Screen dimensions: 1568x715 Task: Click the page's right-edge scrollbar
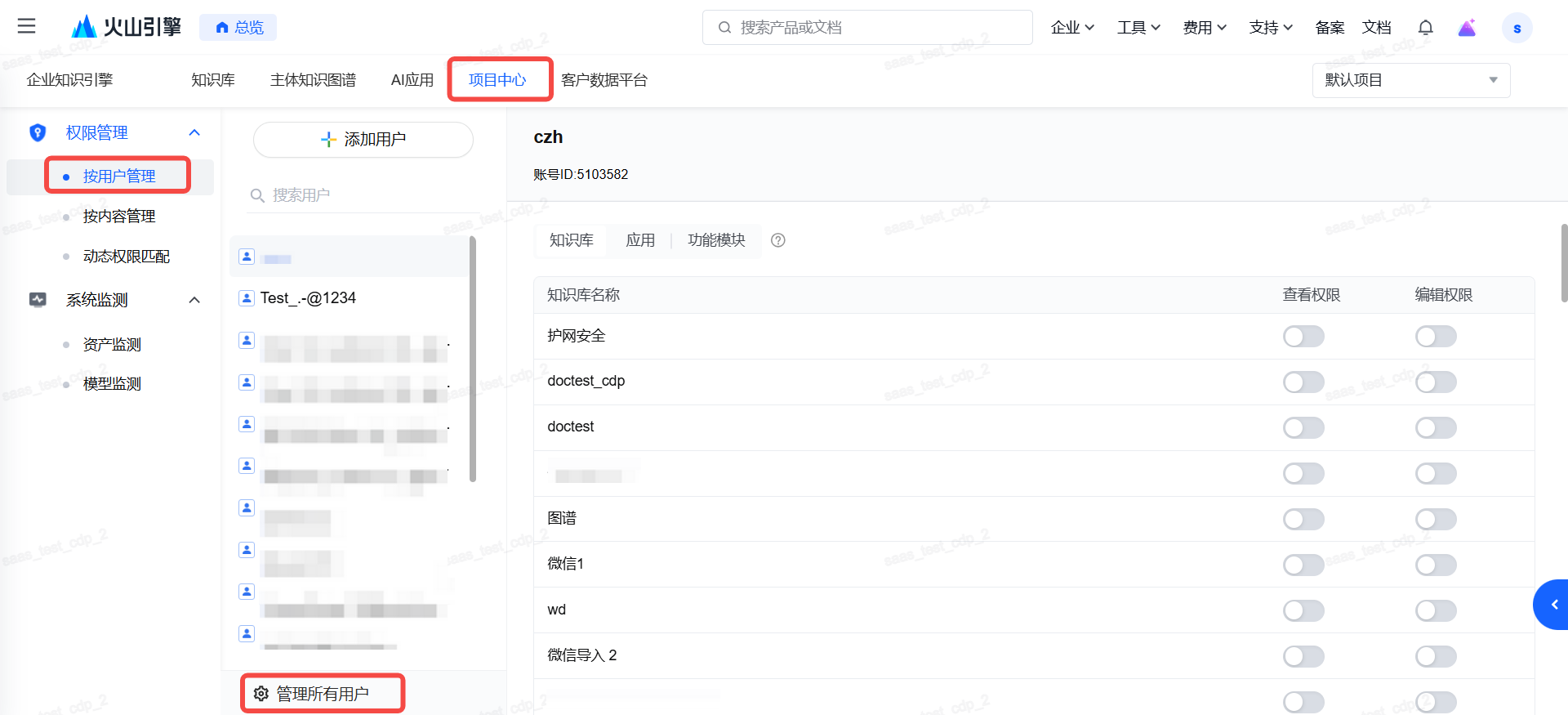tap(1565, 263)
